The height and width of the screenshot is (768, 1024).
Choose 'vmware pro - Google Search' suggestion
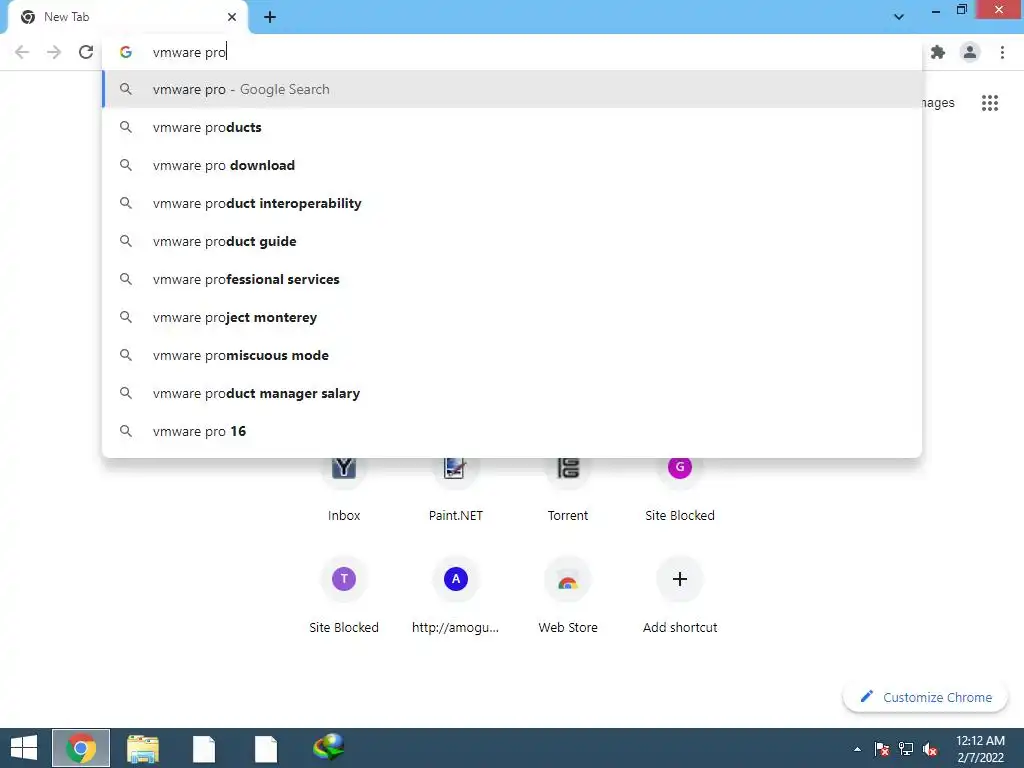[512, 89]
